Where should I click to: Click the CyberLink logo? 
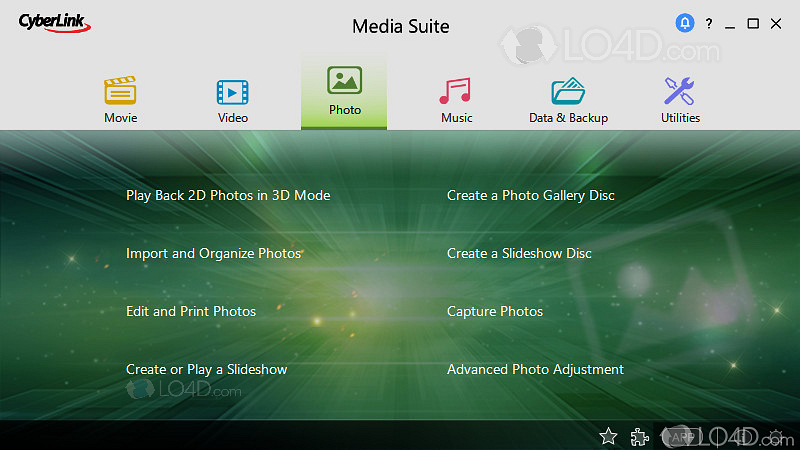[x=55, y=23]
